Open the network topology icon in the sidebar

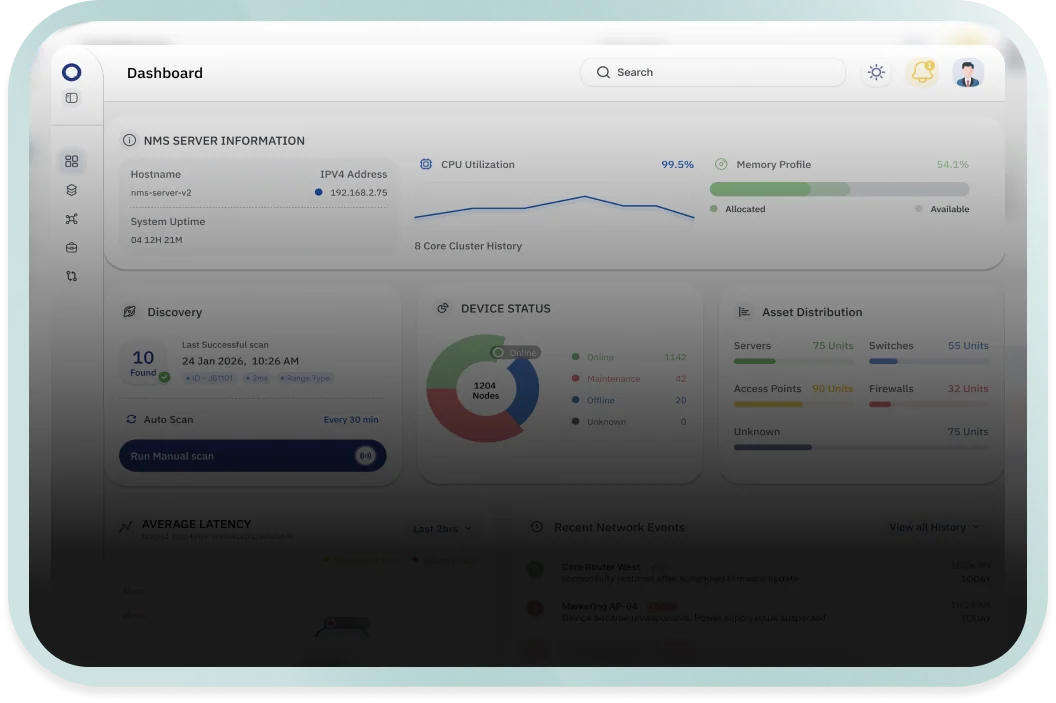[x=71, y=219]
